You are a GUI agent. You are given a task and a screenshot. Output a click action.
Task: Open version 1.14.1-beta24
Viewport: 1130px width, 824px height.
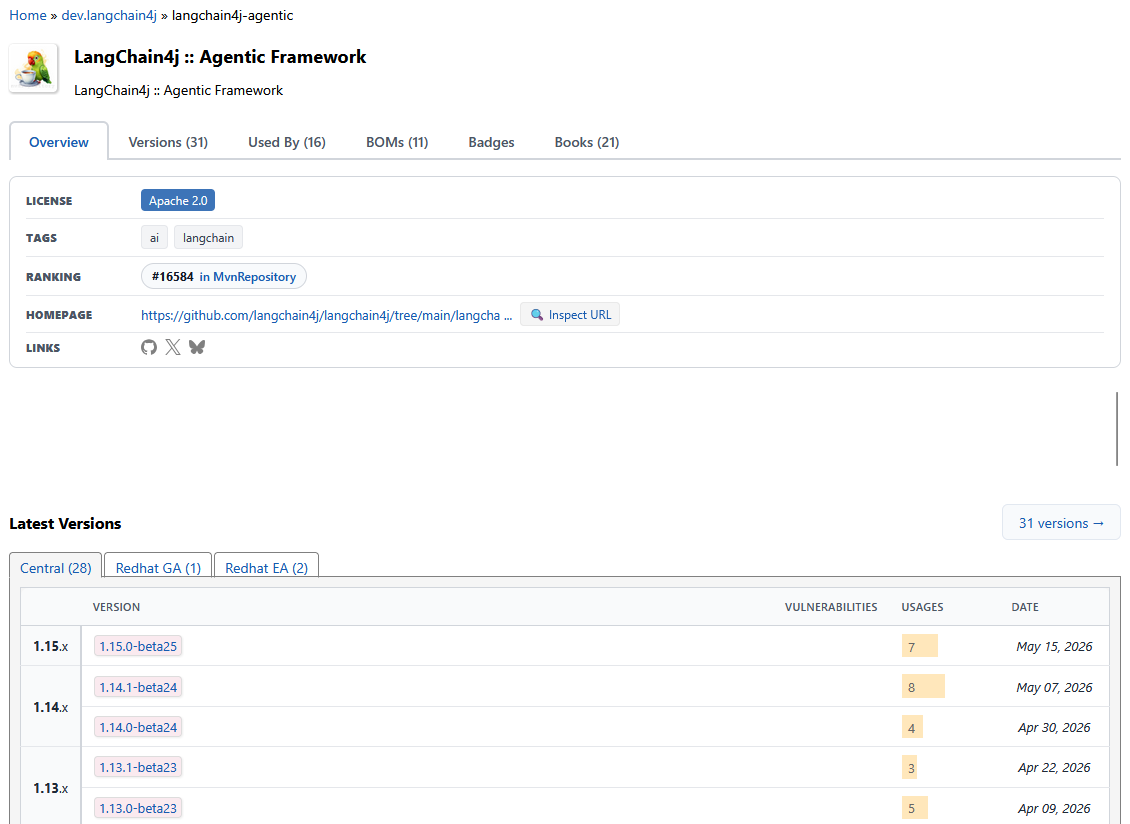(x=138, y=687)
